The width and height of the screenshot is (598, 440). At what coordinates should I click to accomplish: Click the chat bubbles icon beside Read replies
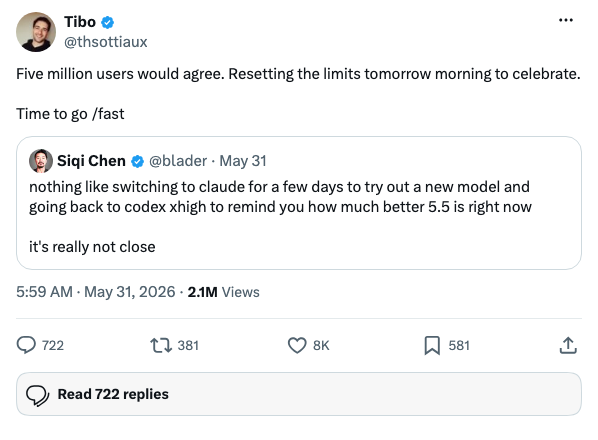pos(37,395)
